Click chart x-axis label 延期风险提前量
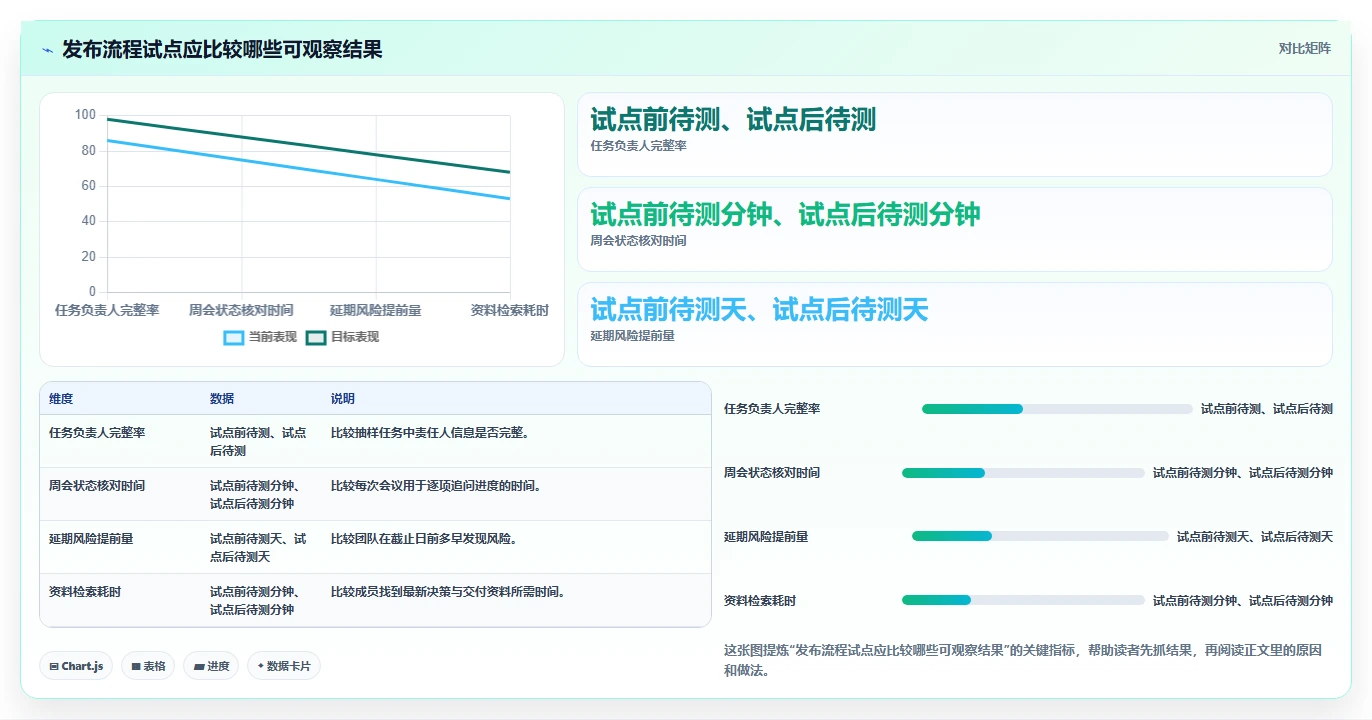This screenshot has width=1372, height=720. [376, 311]
